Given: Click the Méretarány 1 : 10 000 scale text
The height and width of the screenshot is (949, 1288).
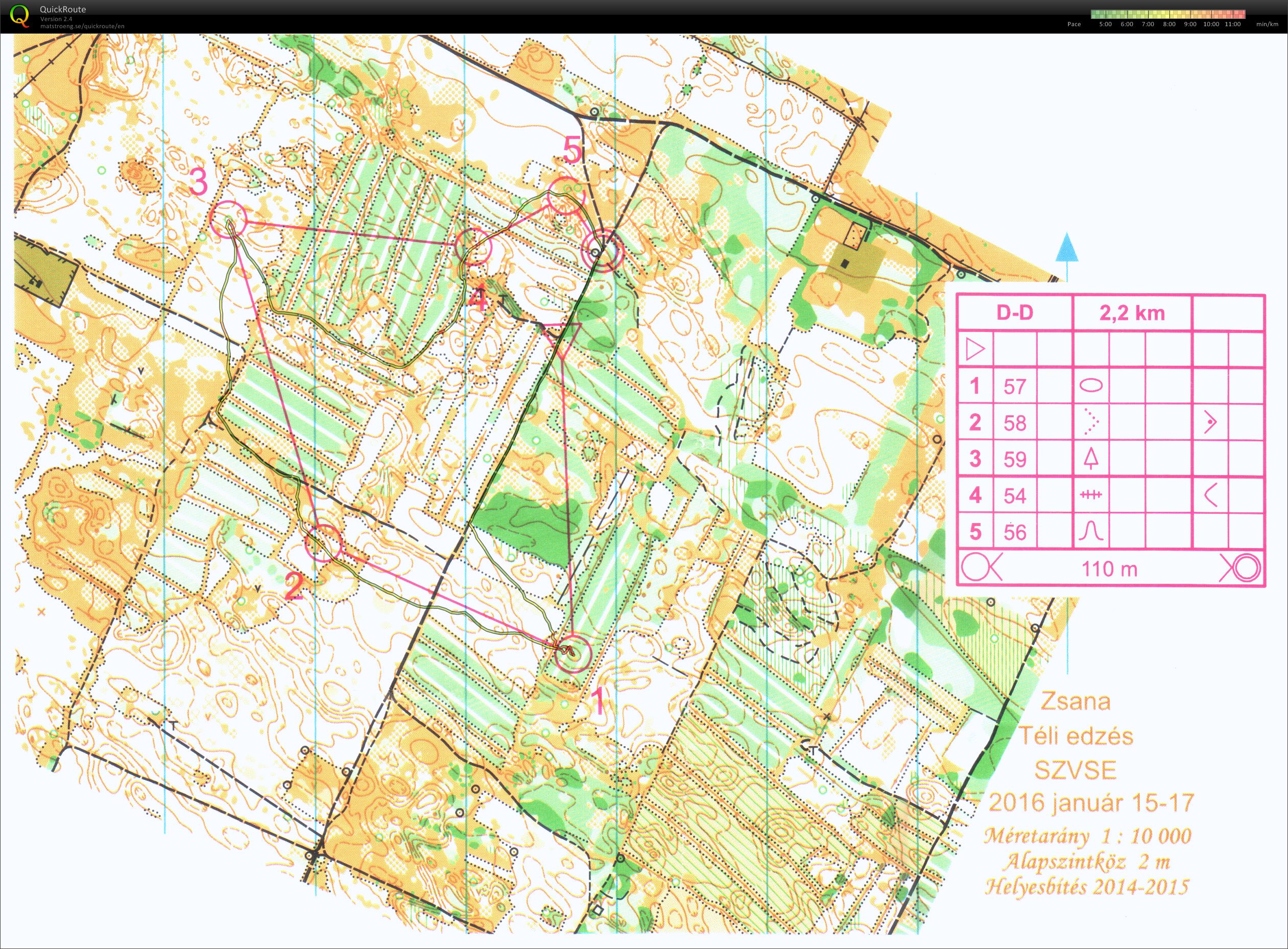Looking at the screenshot, I should [1088, 836].
